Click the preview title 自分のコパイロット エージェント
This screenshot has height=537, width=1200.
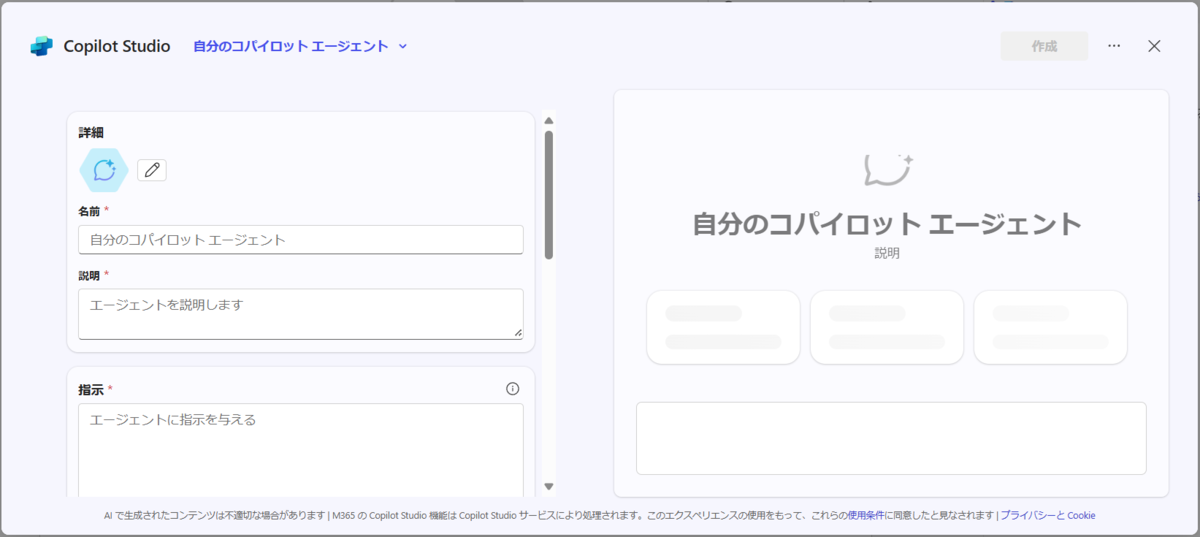tap(888, 224)
